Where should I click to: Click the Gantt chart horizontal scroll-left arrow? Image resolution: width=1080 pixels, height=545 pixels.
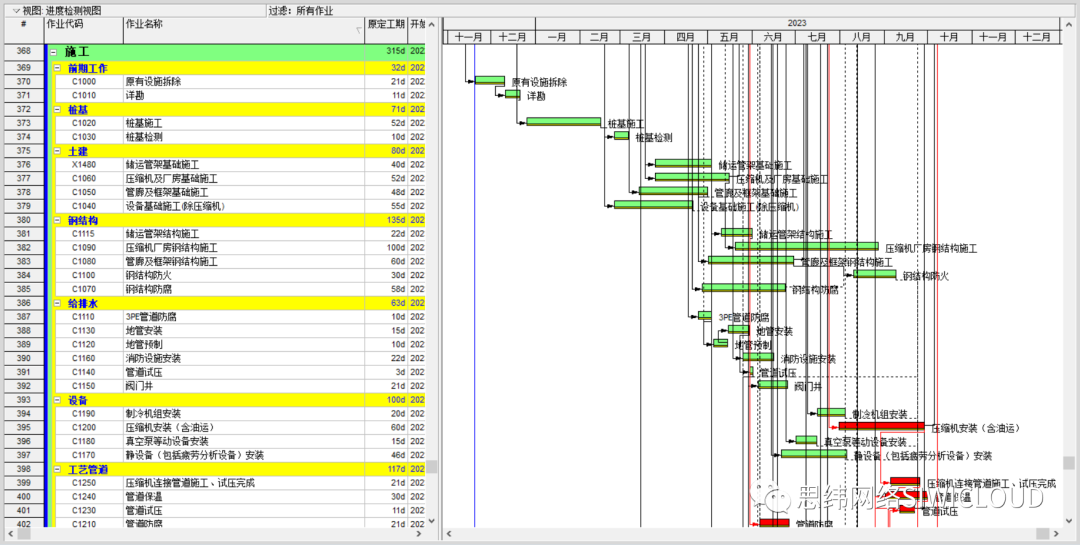(448, 534)
